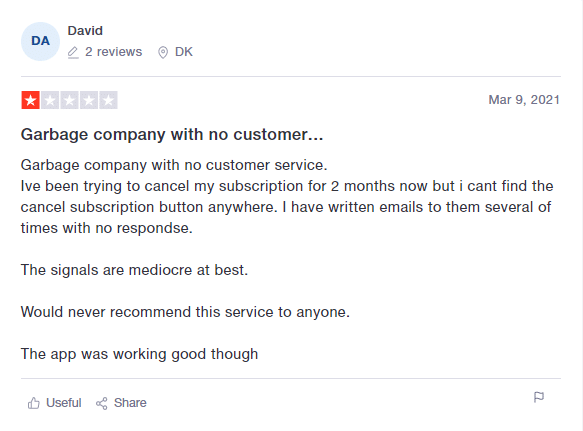Screen dimensions: 583x431
Task: Select the second grey star
Action: click(x=50, y=100)
